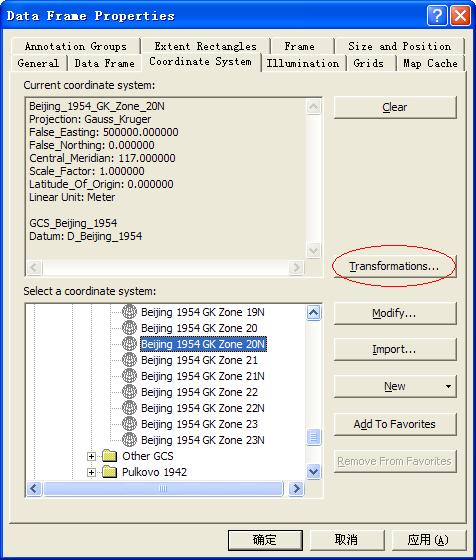Click the coordinate list scroll-down arrow
Image resolution: width=476 pixels, height=560 pixels.
314,471
